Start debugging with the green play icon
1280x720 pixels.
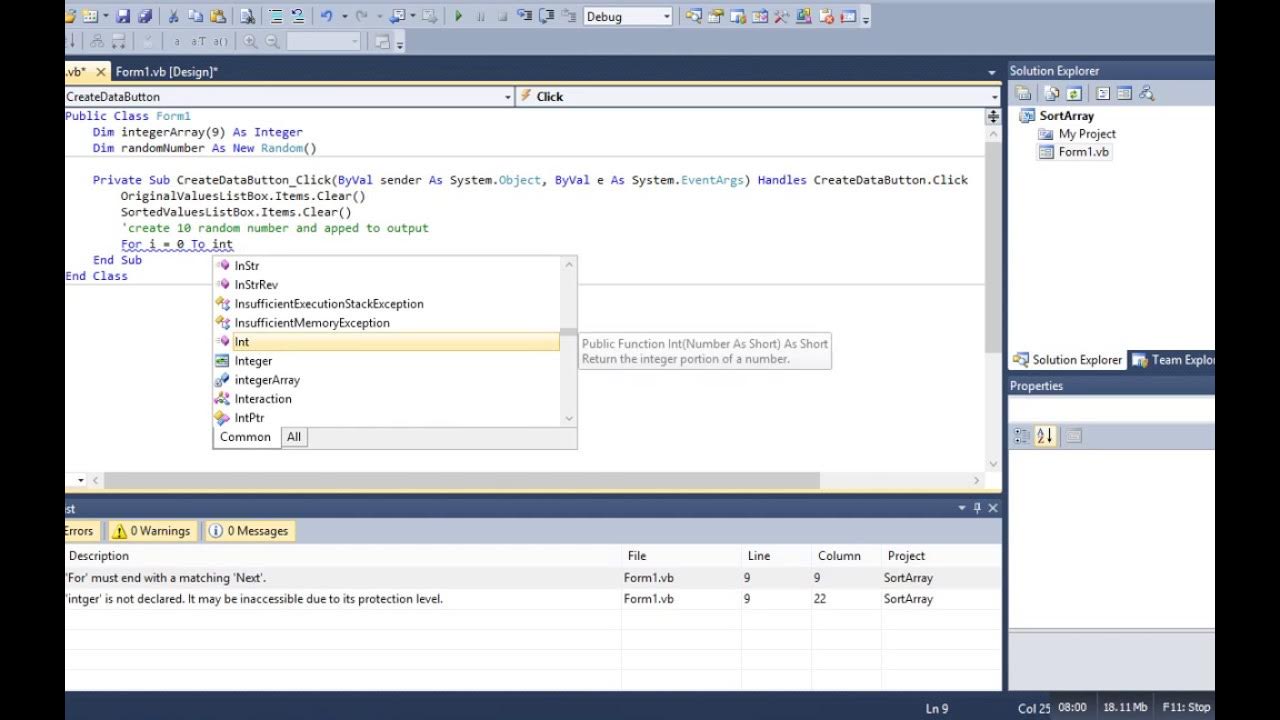pyautogui.click(x=459, y=17)
